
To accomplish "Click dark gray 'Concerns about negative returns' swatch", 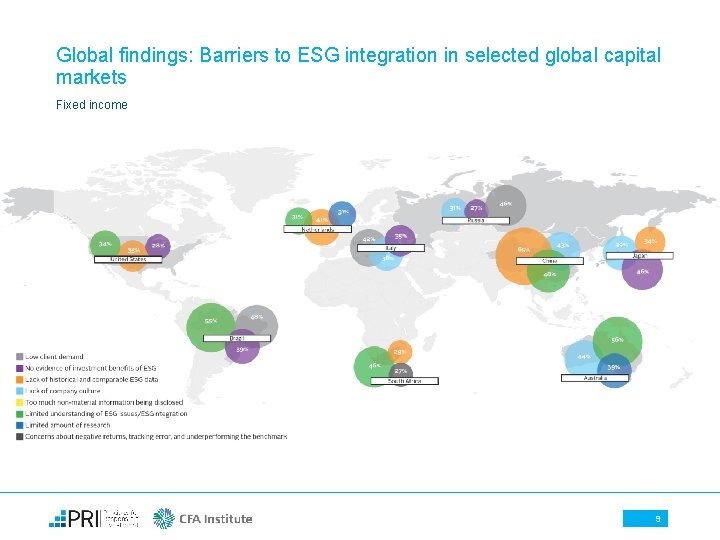I will pyautogui.click(x=19, y=437).
